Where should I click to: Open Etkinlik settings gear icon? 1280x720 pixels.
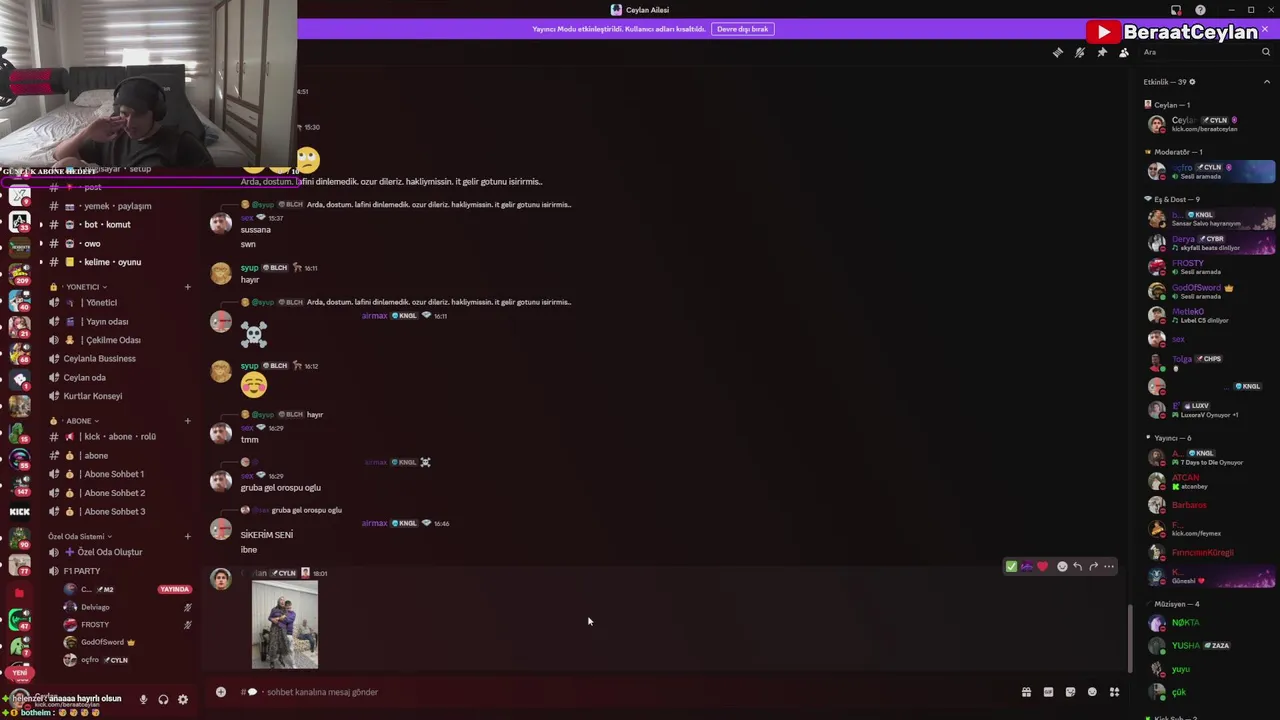click(x=1192, y=82)
